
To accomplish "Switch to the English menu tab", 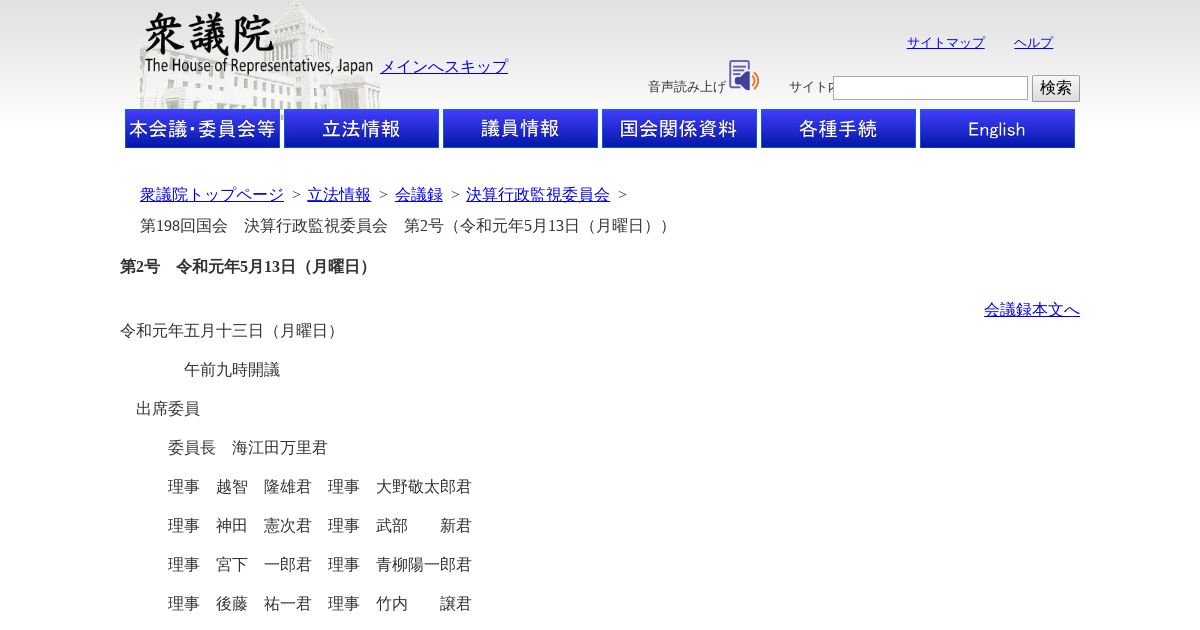I will point(997,129).
